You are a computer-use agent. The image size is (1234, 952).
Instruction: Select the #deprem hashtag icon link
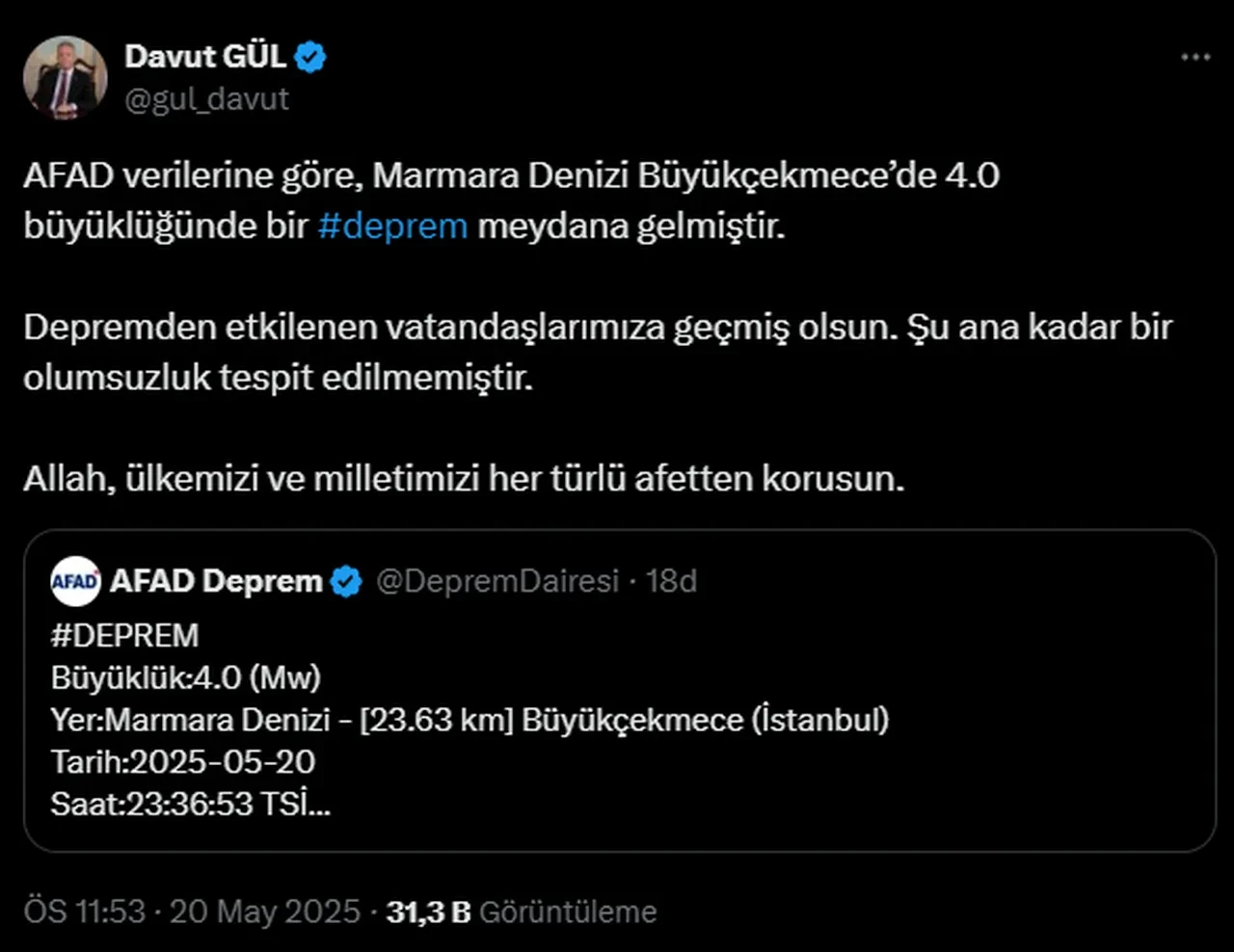(x=391, y=225)
